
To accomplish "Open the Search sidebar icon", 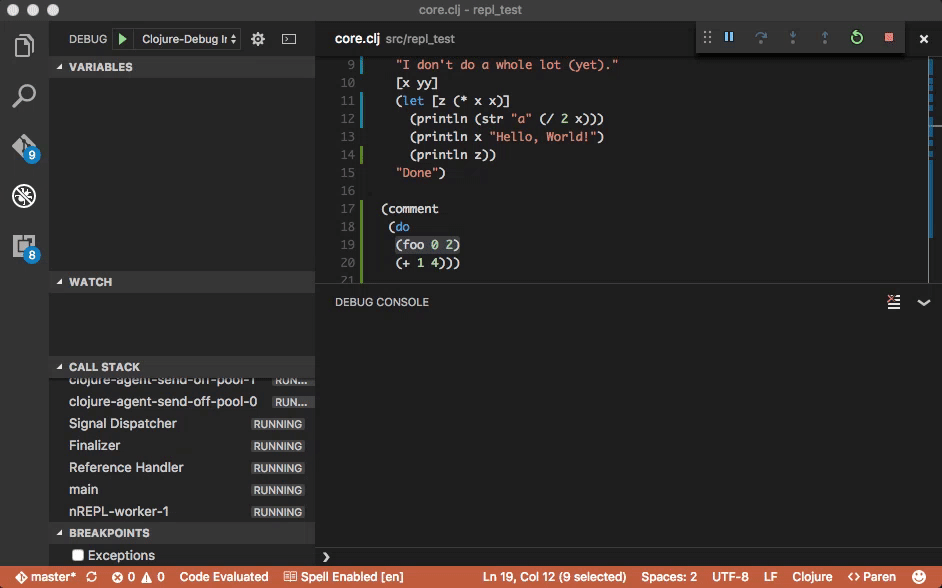I will click(x=24, y=96).
